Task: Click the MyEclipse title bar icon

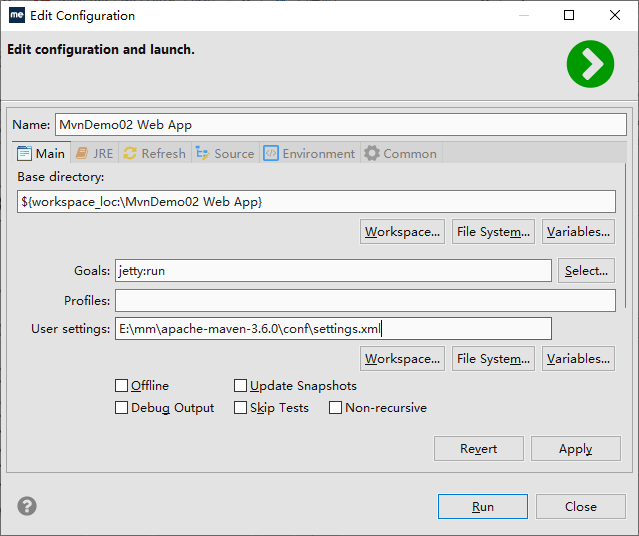Action: [x=17, y=16]
